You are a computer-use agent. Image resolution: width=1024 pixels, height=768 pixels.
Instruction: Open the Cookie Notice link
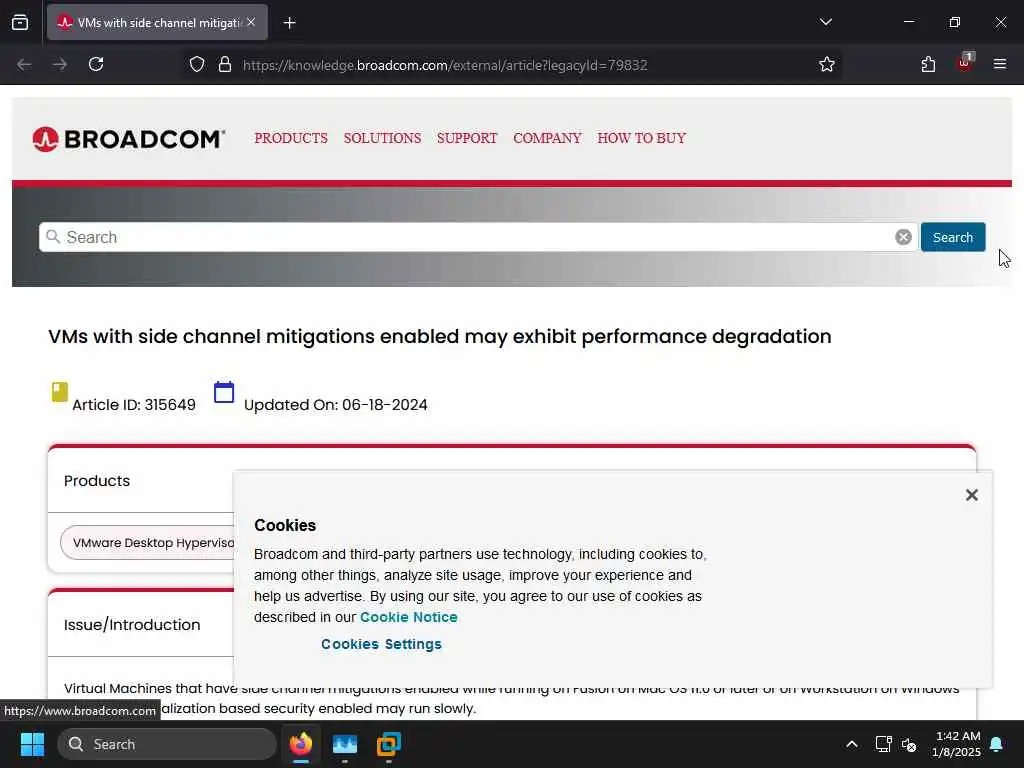pyautogui.click(x=409, y=617)
